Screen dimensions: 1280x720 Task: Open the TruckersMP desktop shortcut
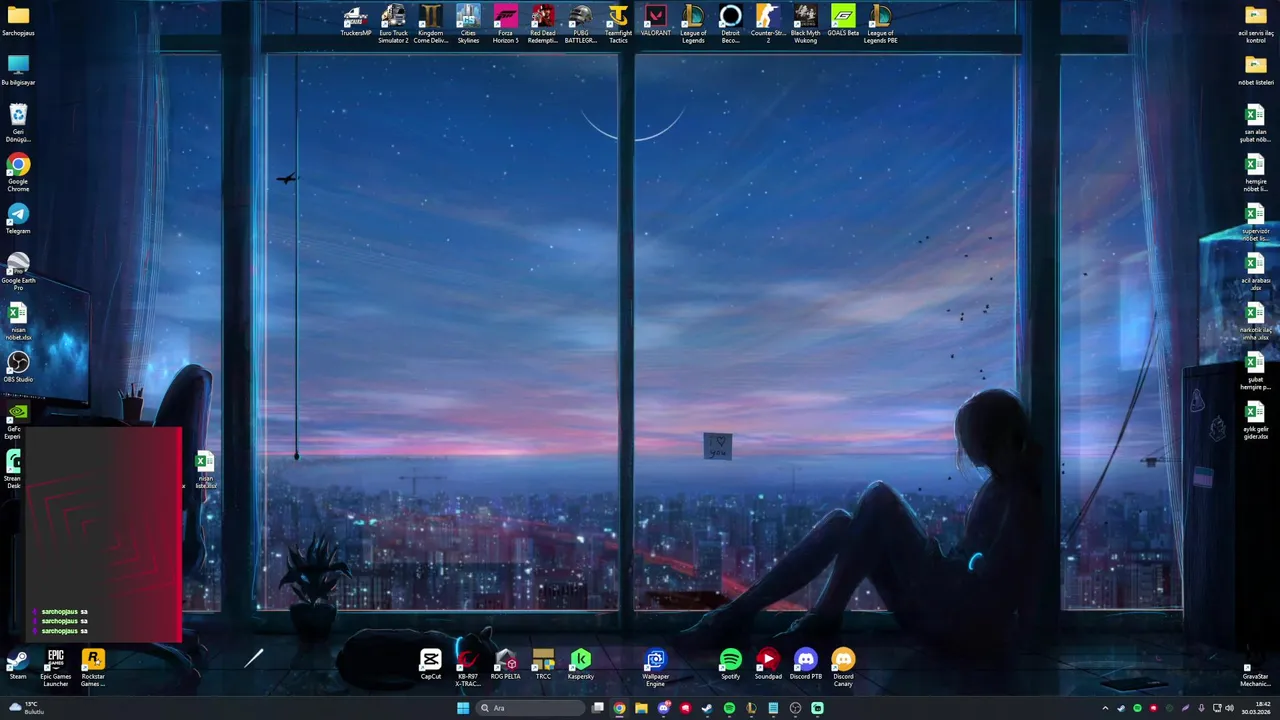[356, 22]
